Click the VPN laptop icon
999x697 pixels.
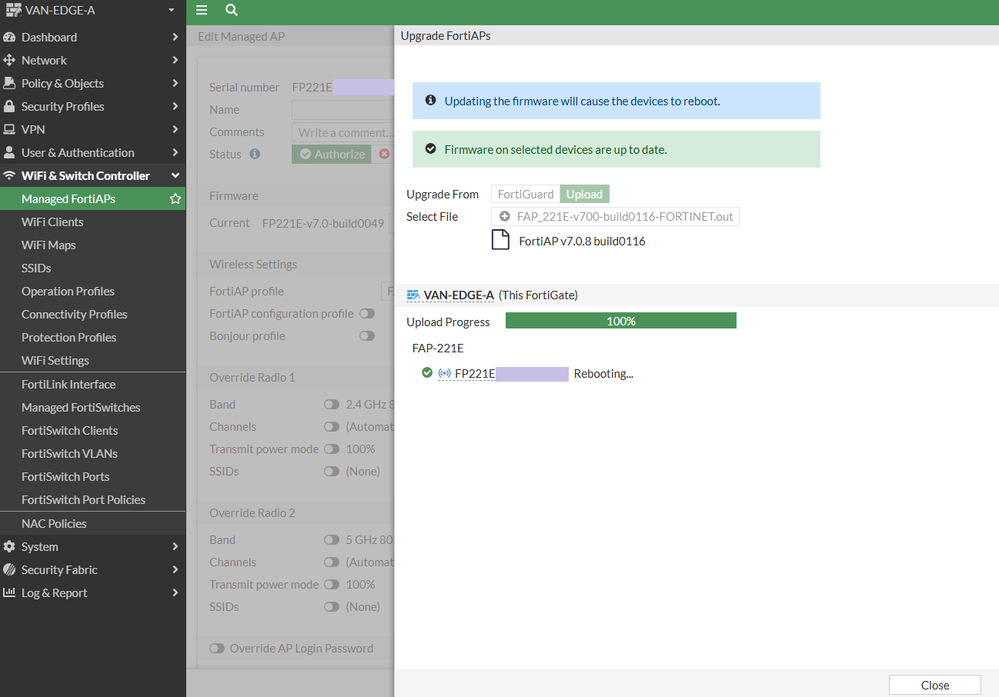[9, 129]
